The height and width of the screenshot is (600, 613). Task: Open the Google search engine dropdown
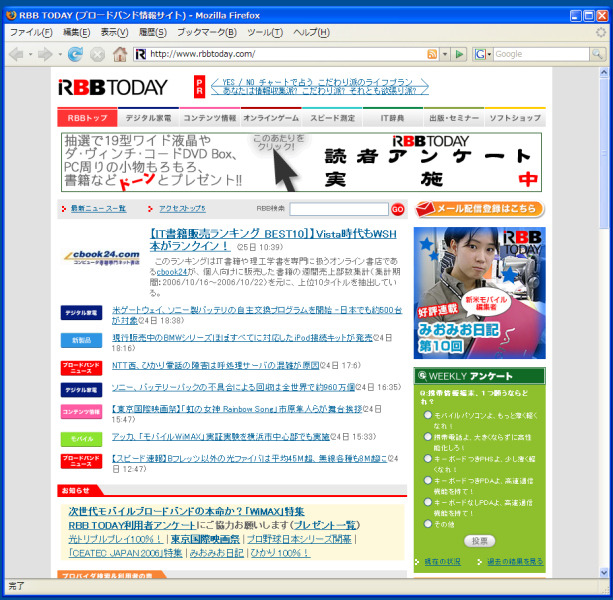(x=483, y=54)
